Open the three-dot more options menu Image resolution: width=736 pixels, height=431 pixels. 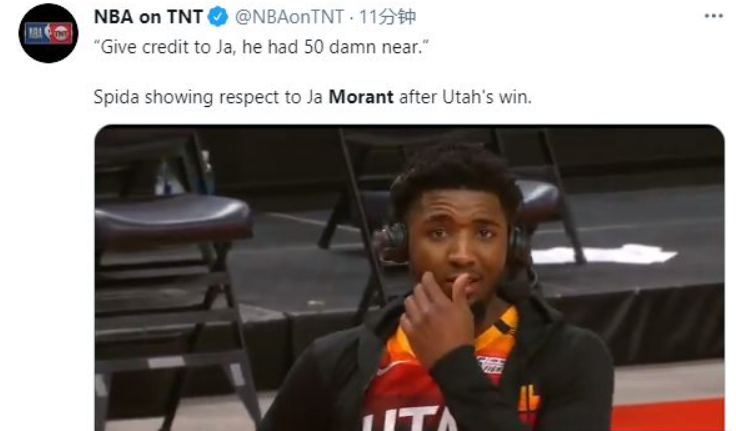713,16
